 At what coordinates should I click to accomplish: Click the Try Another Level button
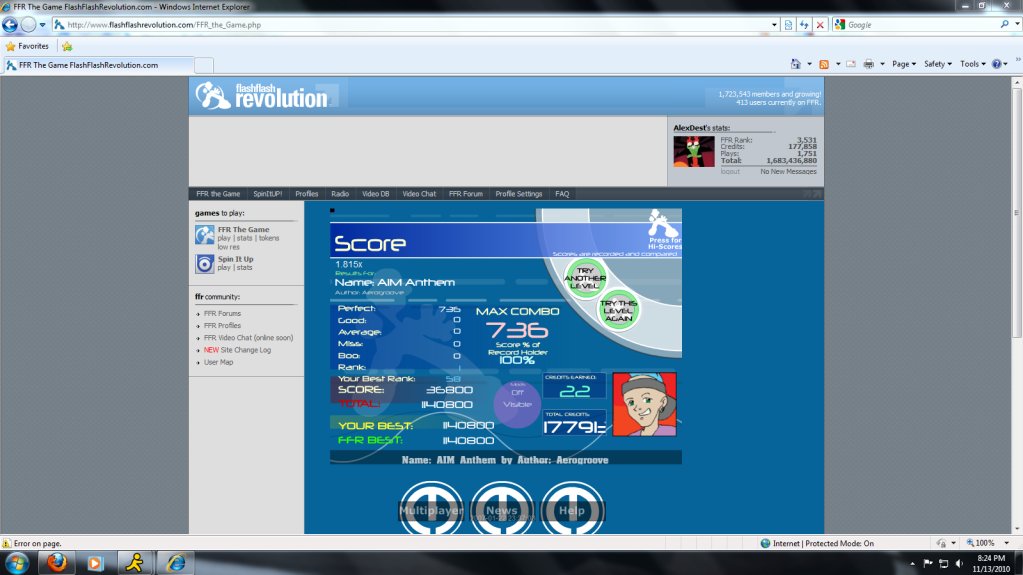click(x=585, y=276)
